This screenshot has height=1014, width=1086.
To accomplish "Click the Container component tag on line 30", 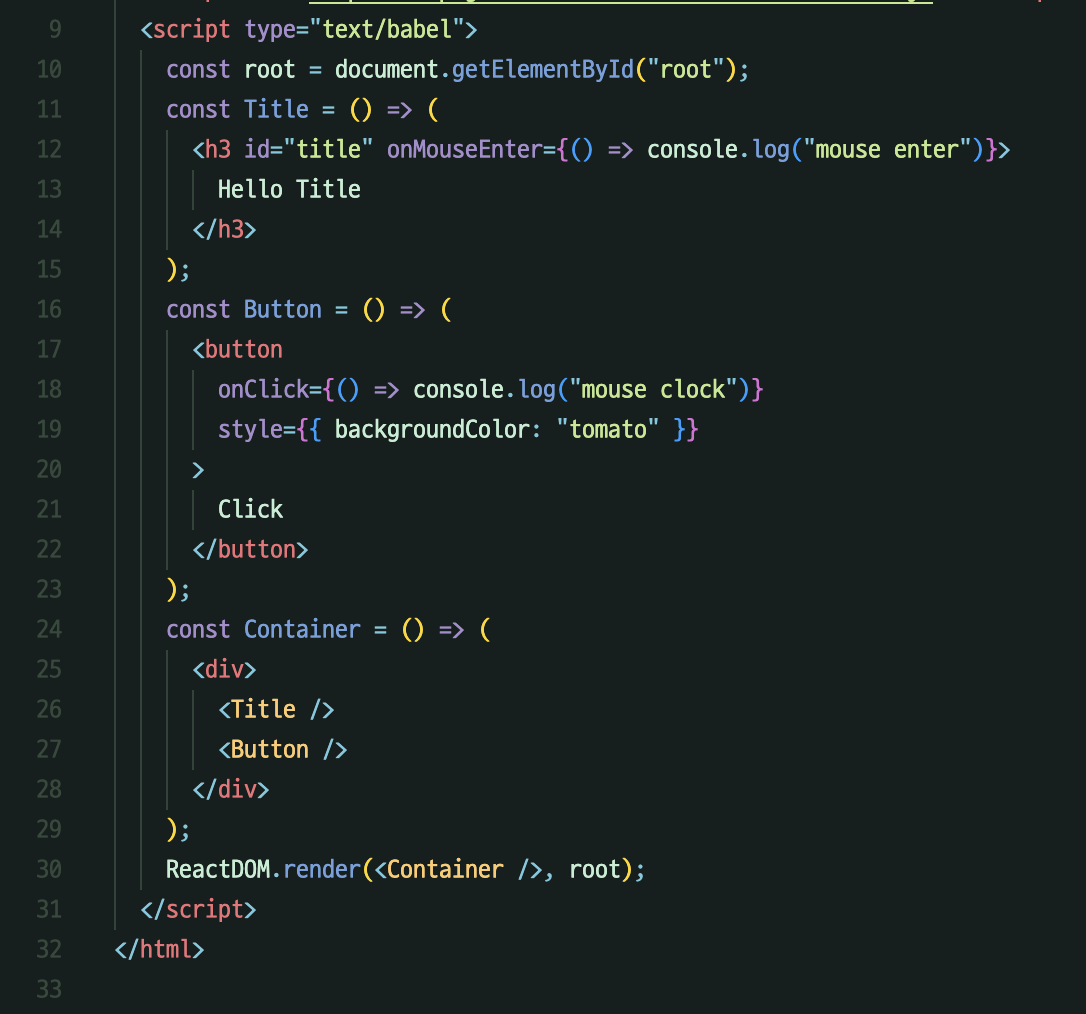I will coord(459,870).
